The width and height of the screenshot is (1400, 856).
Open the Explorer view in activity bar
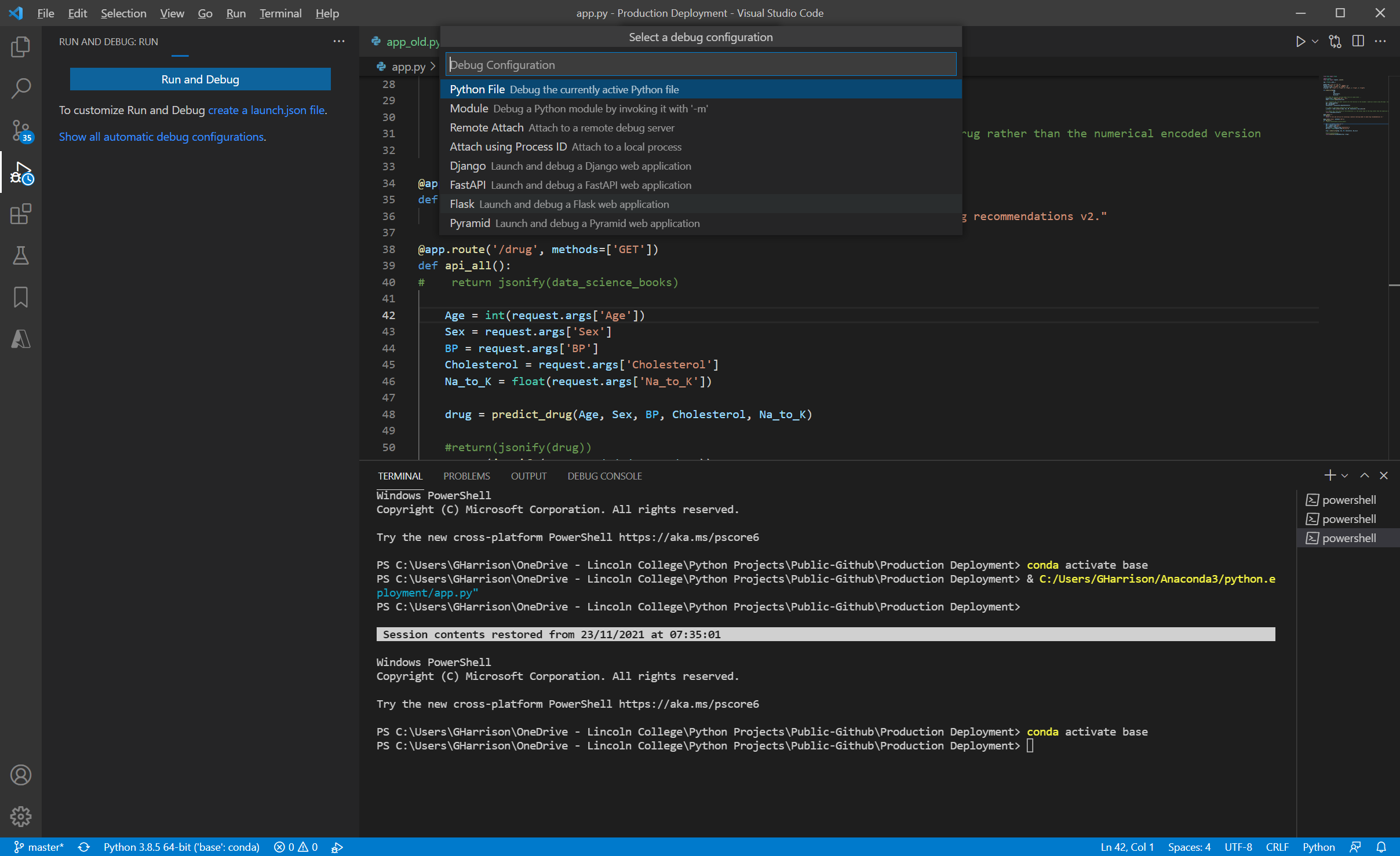[x=21, y=47]
